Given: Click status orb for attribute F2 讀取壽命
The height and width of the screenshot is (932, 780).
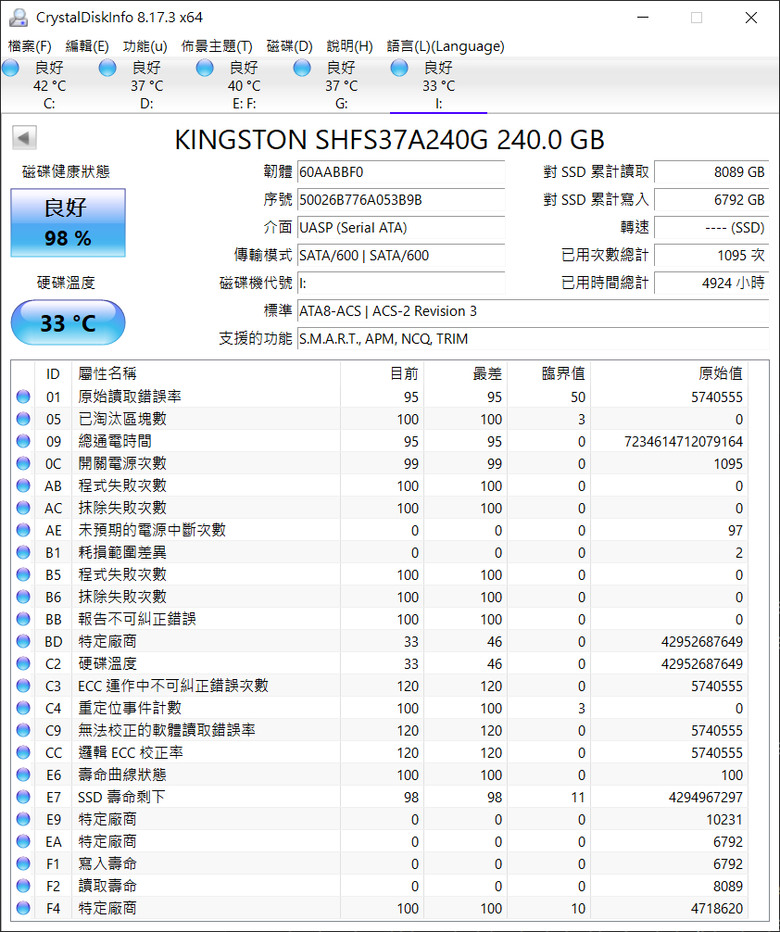Looking at the screenshot, I should pyautogui.click(x=23, y=886).
